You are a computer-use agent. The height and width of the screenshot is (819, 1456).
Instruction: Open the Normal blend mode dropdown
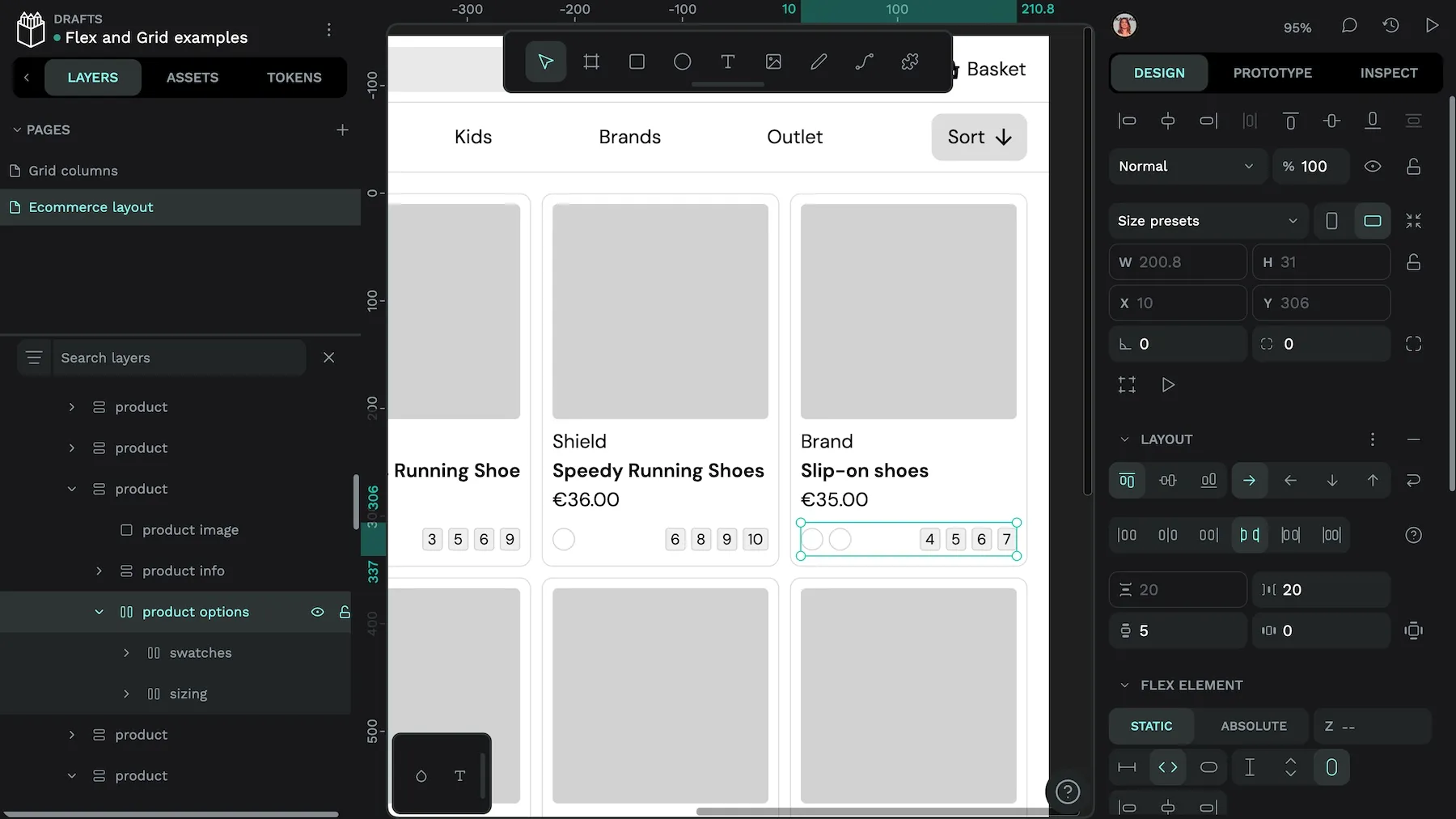click(x=1185, y=166)
